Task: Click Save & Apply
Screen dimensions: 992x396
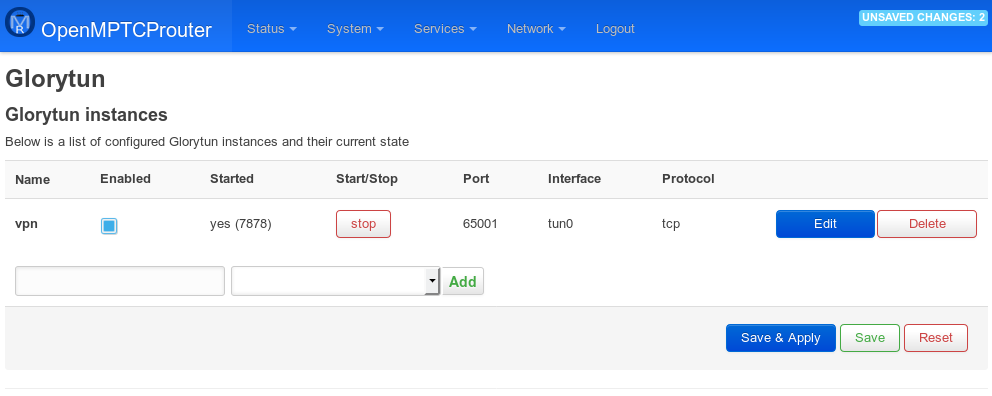Action: 781,338
